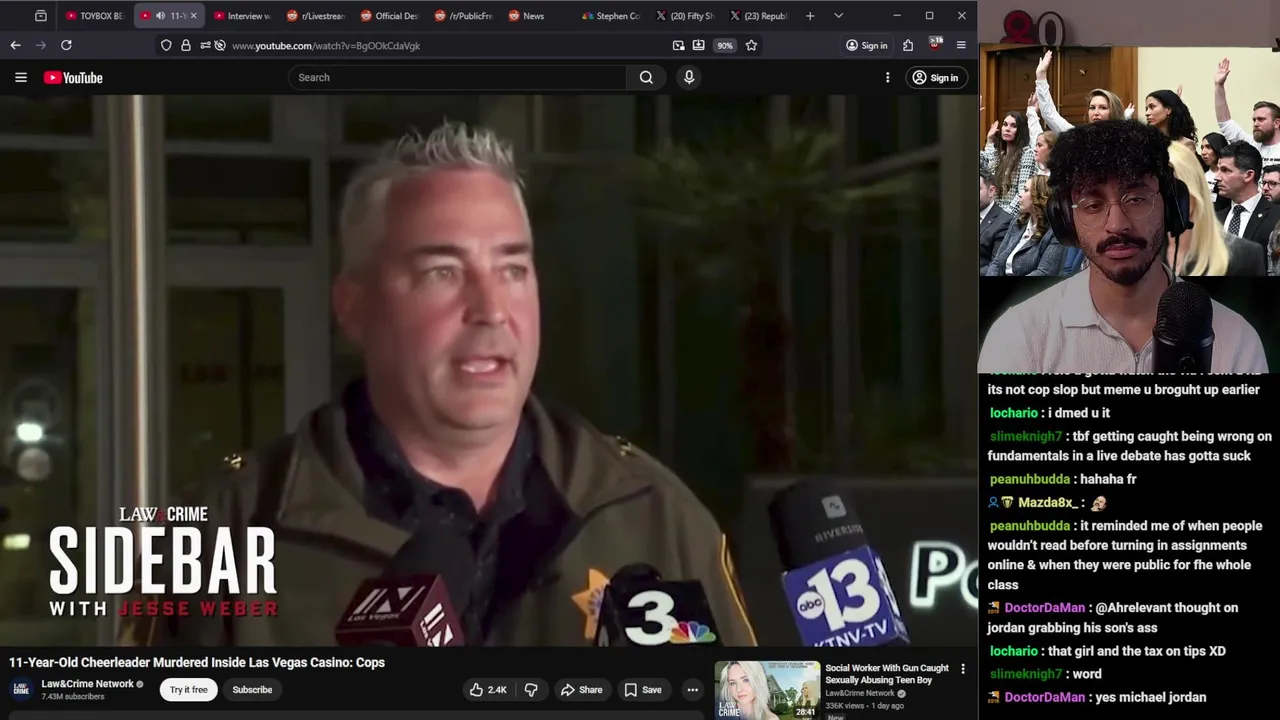Click the blocked autoplay icon in address bar
The width and height of the screenshot is (1280, 720).
pos(220,45)
